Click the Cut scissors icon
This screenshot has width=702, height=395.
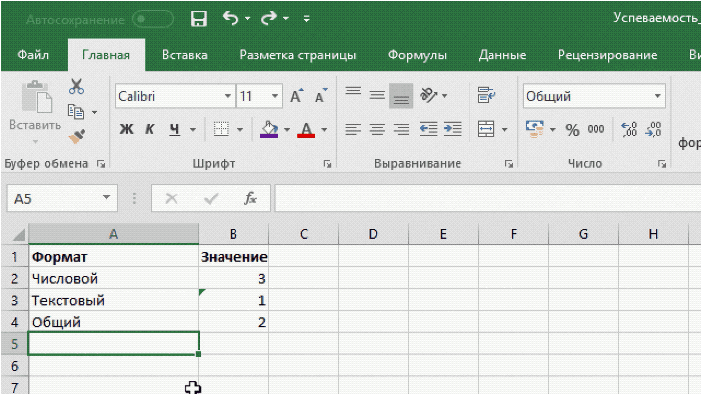tap(76, 86)
